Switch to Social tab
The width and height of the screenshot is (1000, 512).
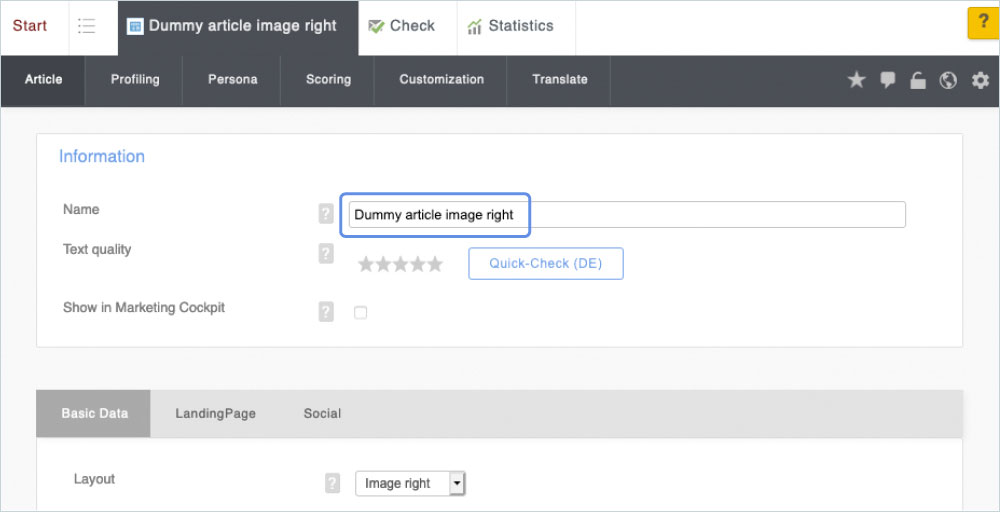322,413
